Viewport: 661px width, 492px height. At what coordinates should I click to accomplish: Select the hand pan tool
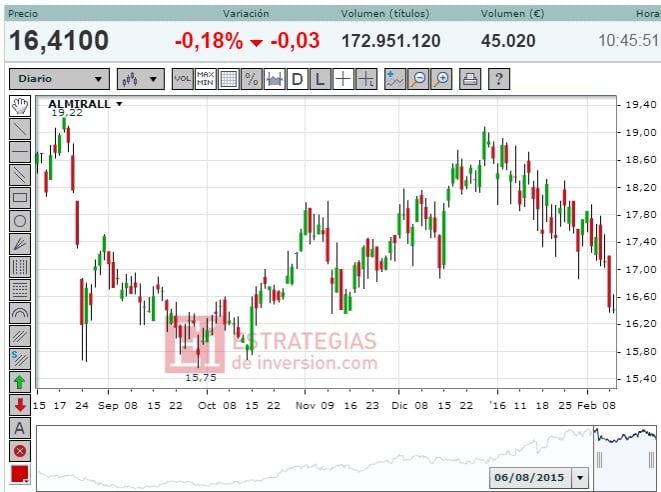(x=20, y=106)
